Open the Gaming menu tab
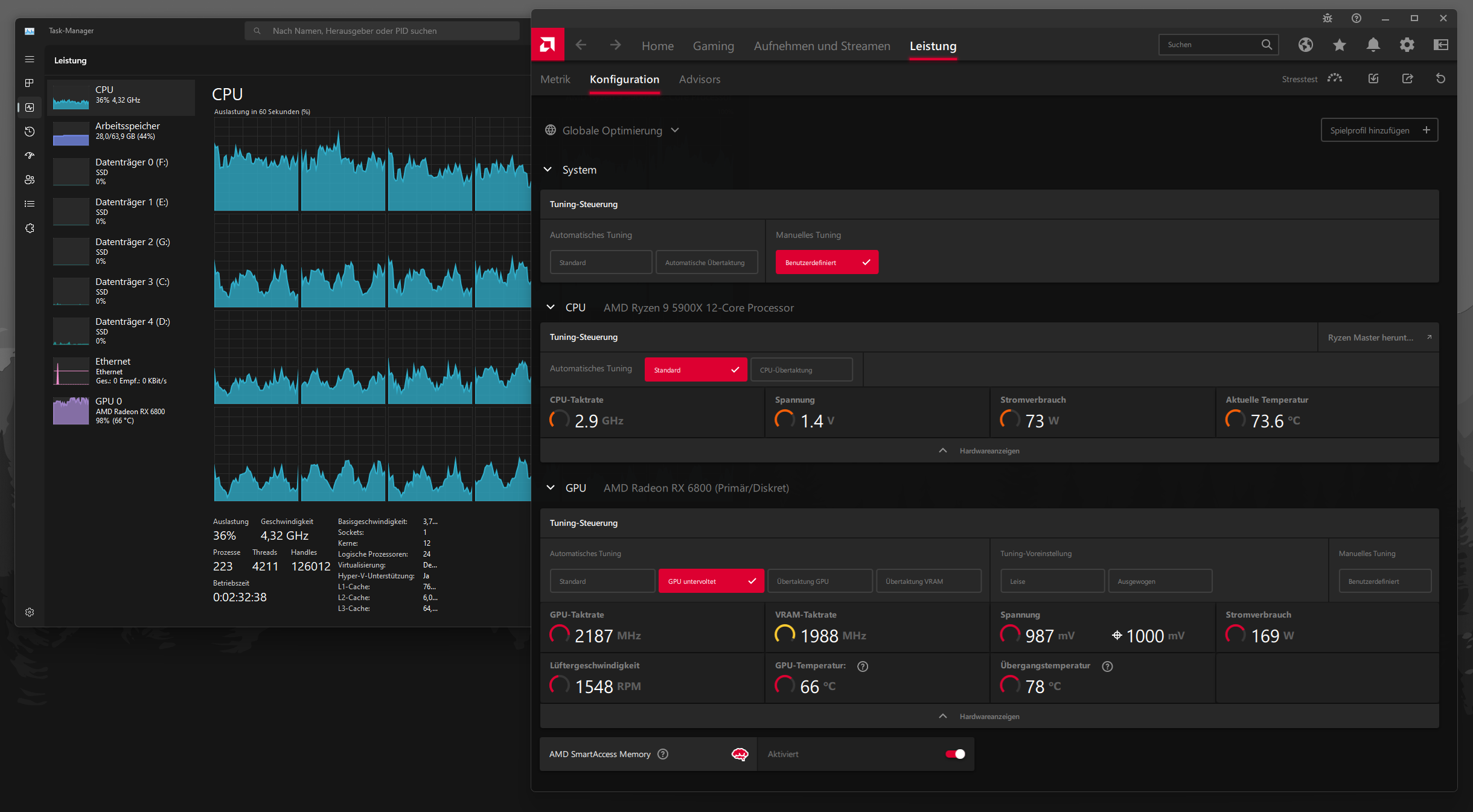This screenshot has height=812, width=1473. coord(713,46)
